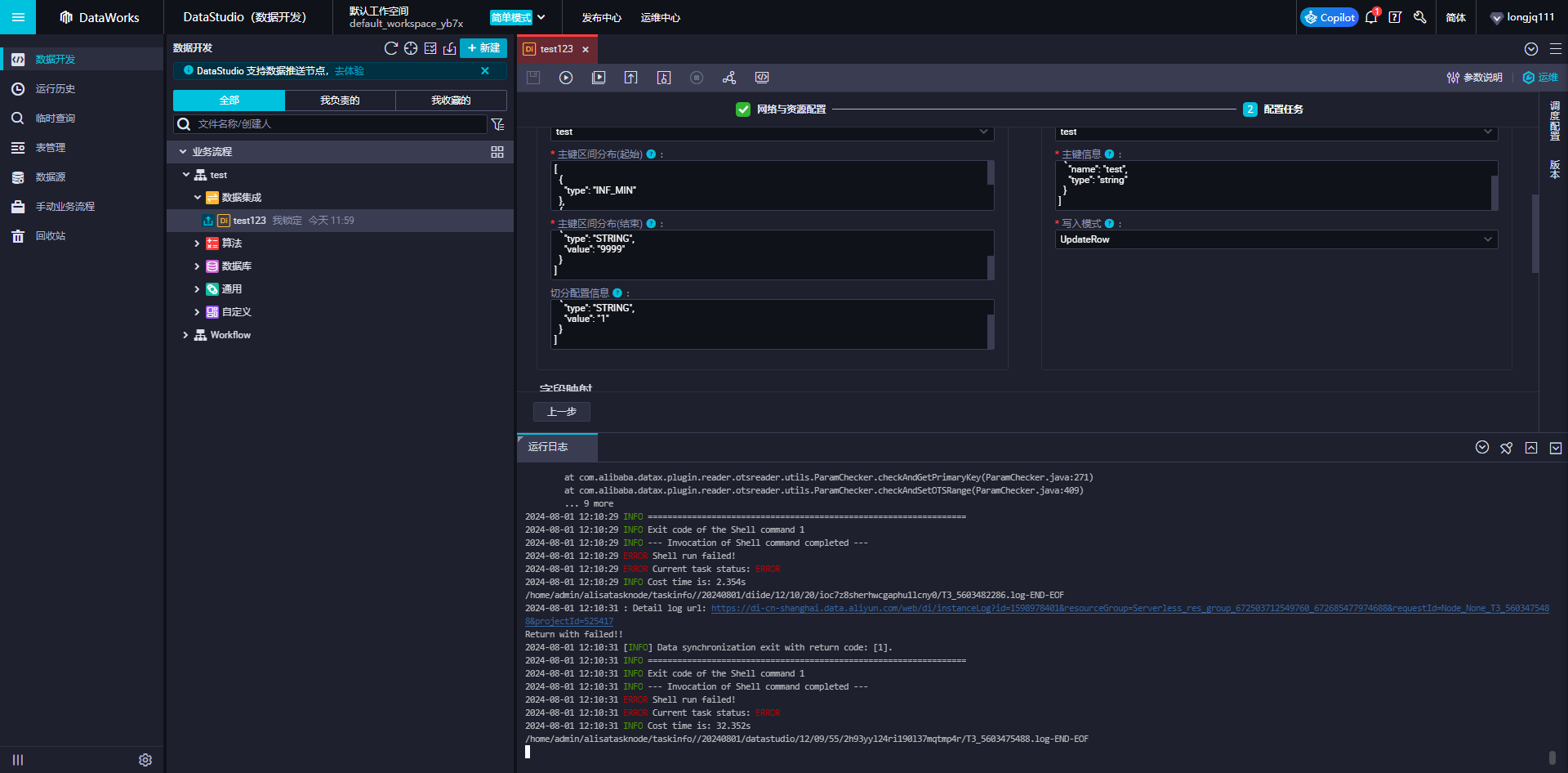The width and height of the screenshot is (1568, 773).
Task: Click the collapse sidebar bars icon
Action: point(18,760)
